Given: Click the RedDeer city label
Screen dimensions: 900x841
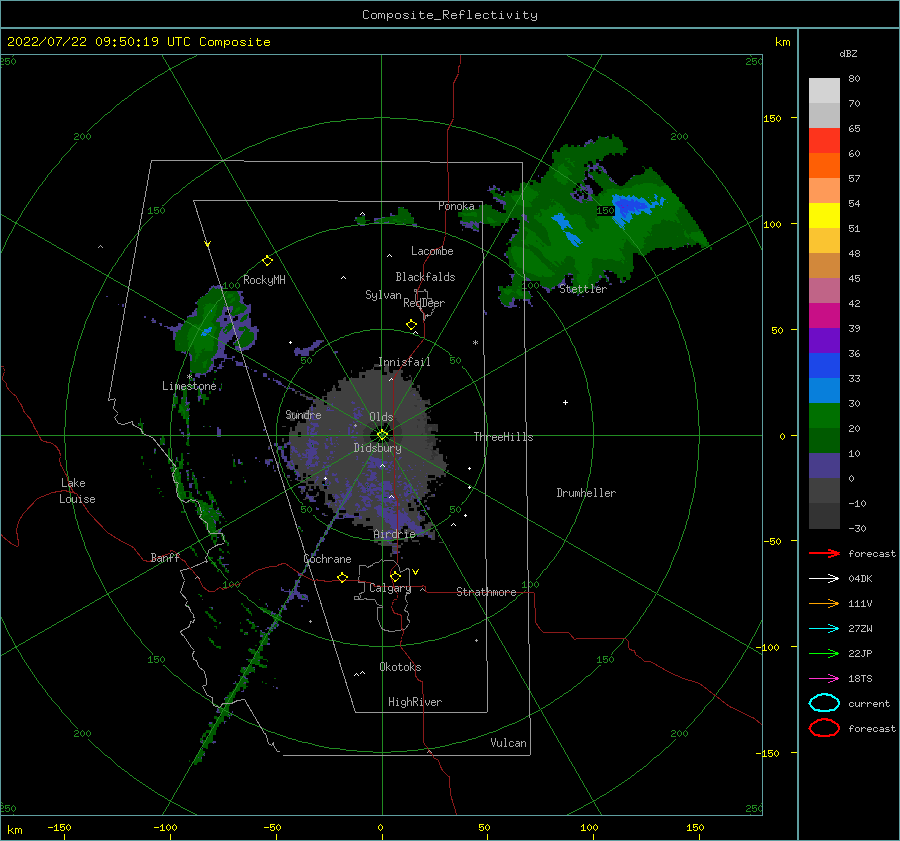Looking at the screenshot, I should point(424,303).
